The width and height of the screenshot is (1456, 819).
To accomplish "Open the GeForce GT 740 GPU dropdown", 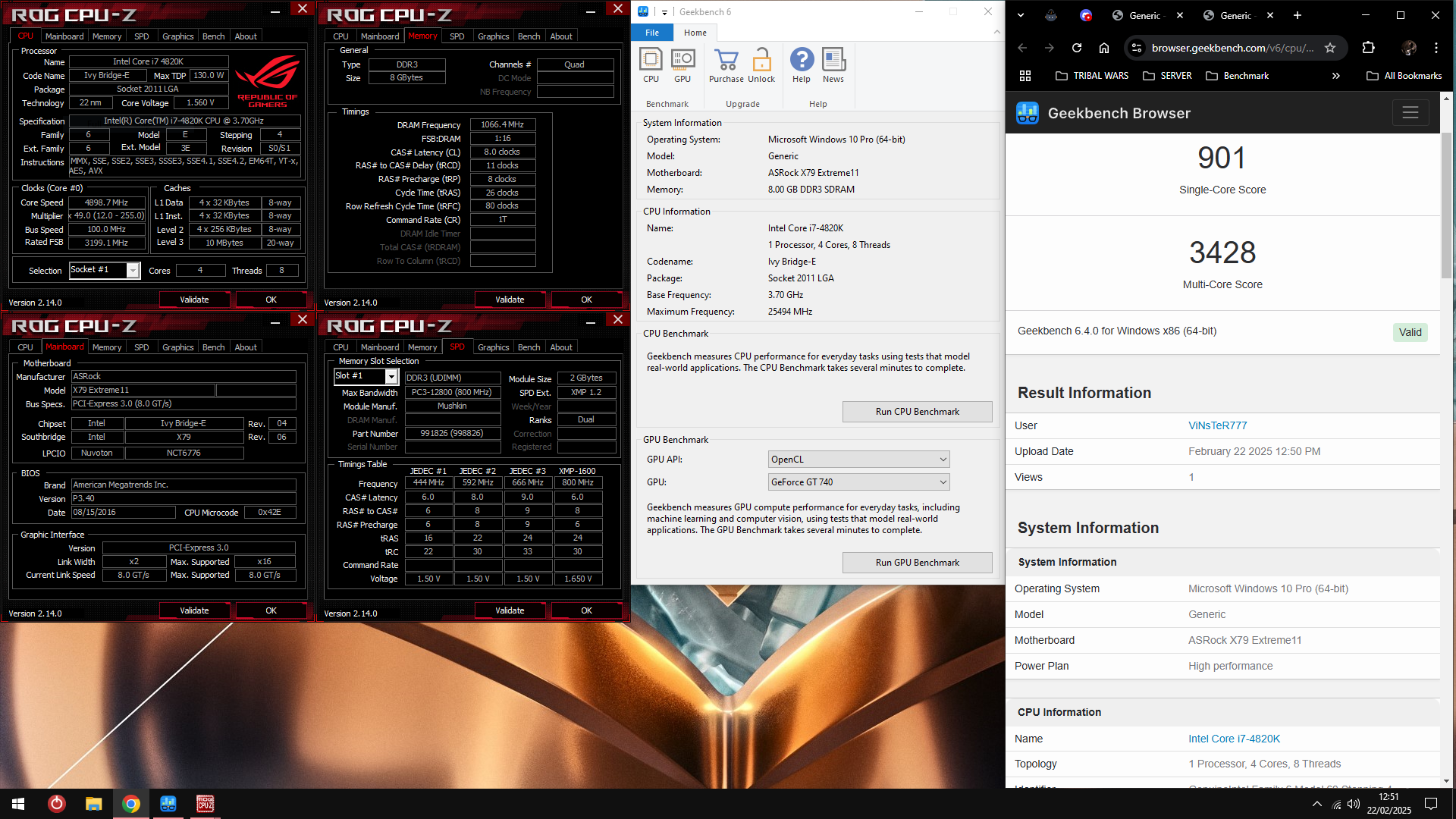I will (858, 482).
